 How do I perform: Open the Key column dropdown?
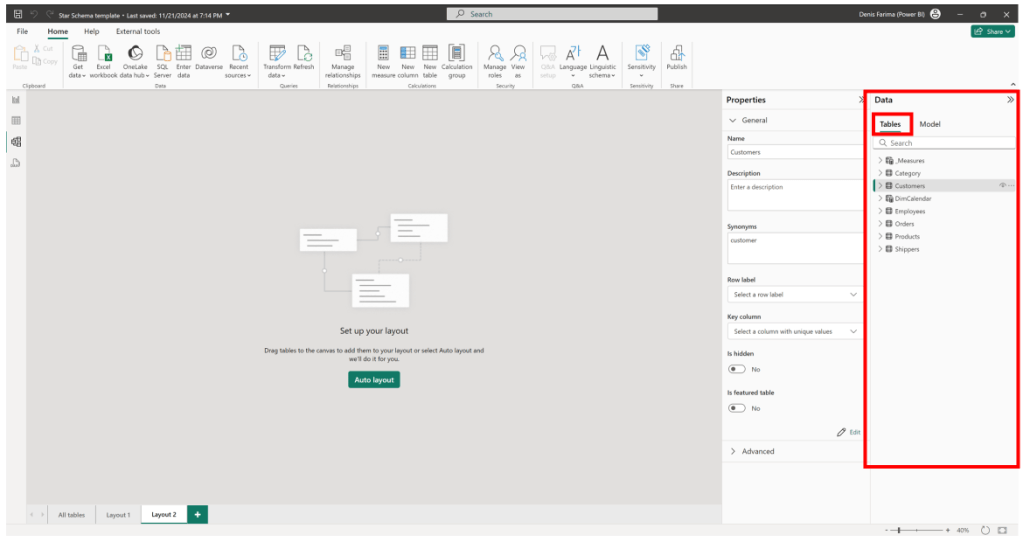(x=794, y=331)
